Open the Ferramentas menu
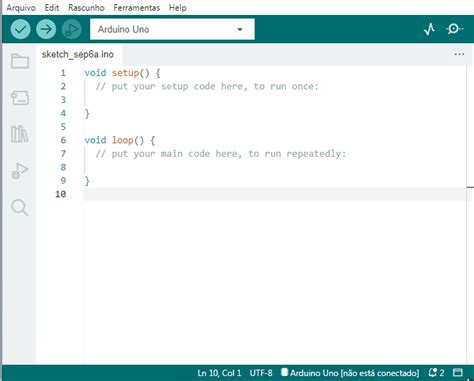The image size is (474, 381). point(137,8)
